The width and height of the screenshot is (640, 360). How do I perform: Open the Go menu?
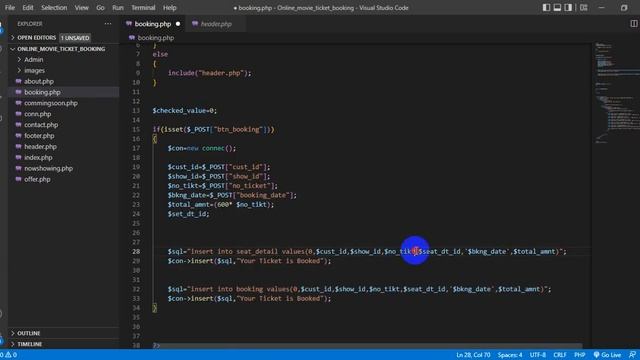[100, 8]
